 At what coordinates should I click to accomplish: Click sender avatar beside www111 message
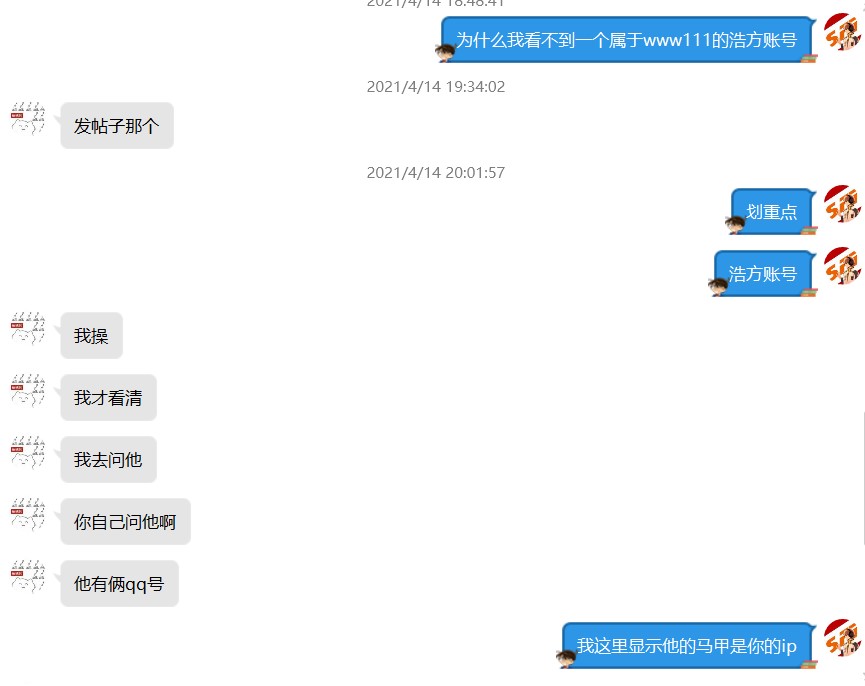(x=842, y=33)
